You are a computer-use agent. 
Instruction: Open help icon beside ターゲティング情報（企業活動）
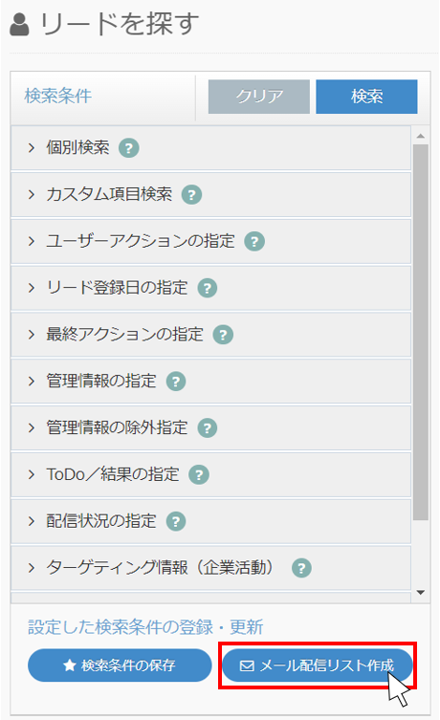[x=301, y=568]
